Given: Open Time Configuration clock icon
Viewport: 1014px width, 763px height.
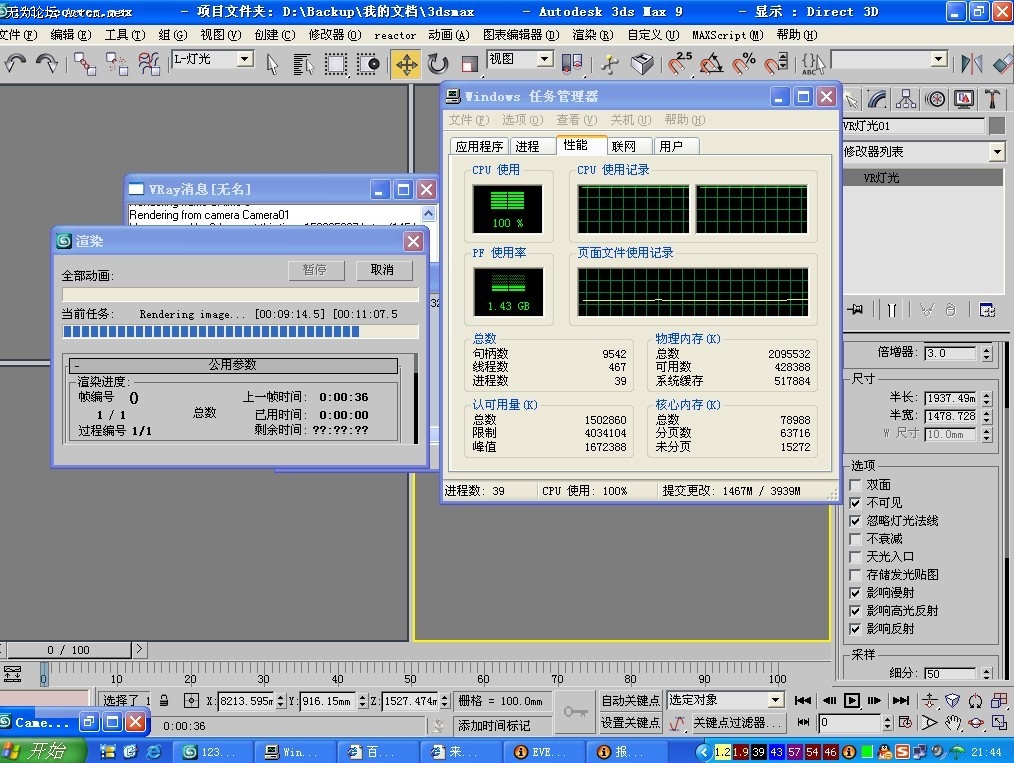Looking at the screenshot, I should (905, 722).
